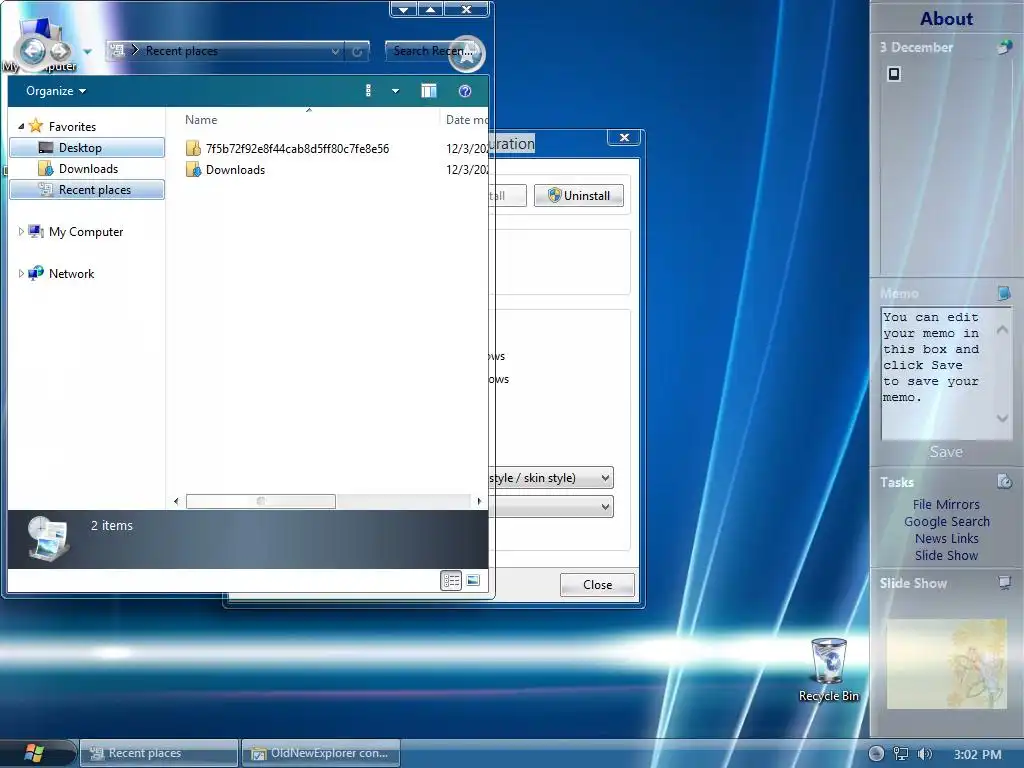Open the News Links task
1024x768 pixels.
coord(946,538)
